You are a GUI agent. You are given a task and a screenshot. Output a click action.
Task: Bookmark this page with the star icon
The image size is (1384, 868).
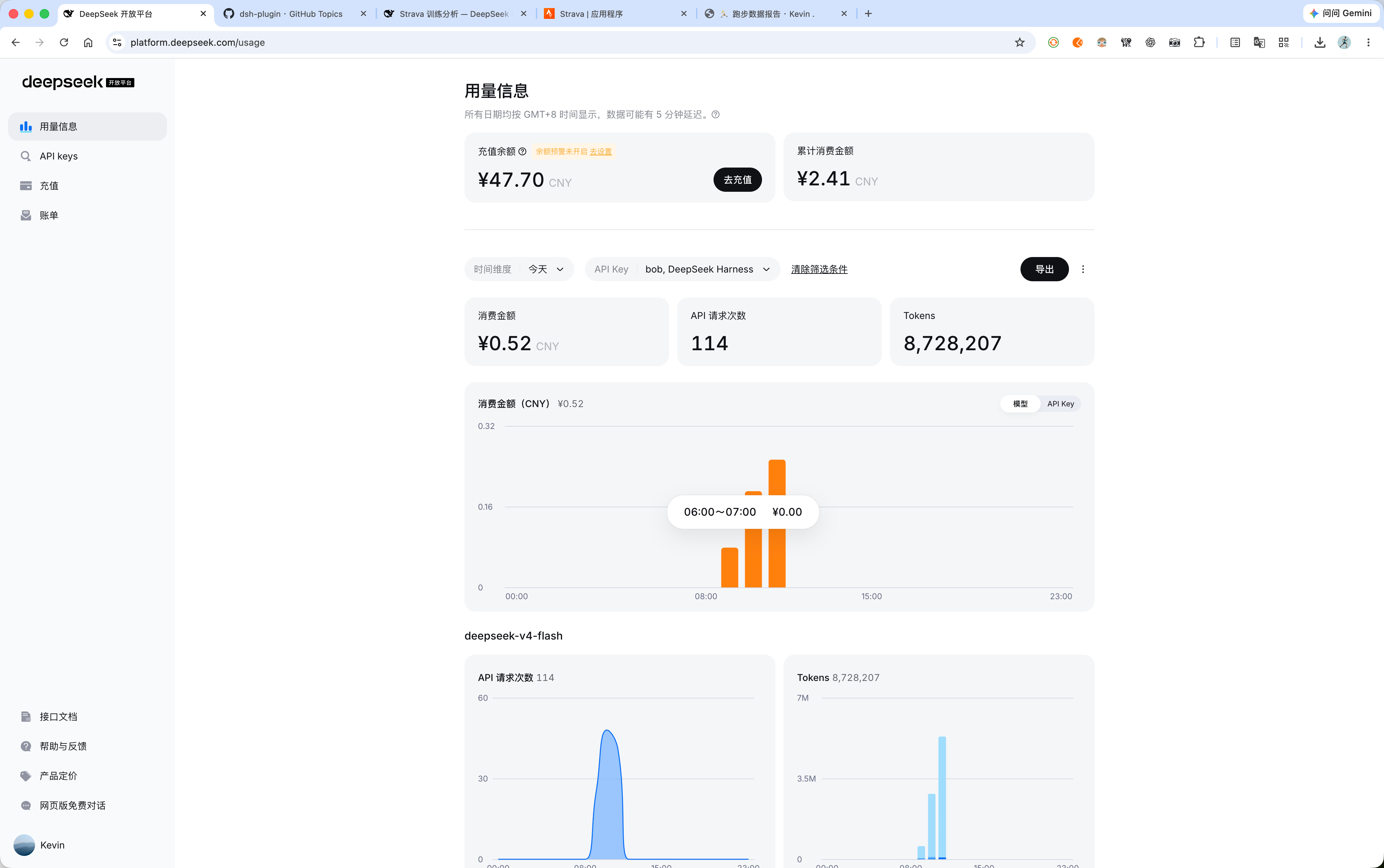coord(1019,42)
